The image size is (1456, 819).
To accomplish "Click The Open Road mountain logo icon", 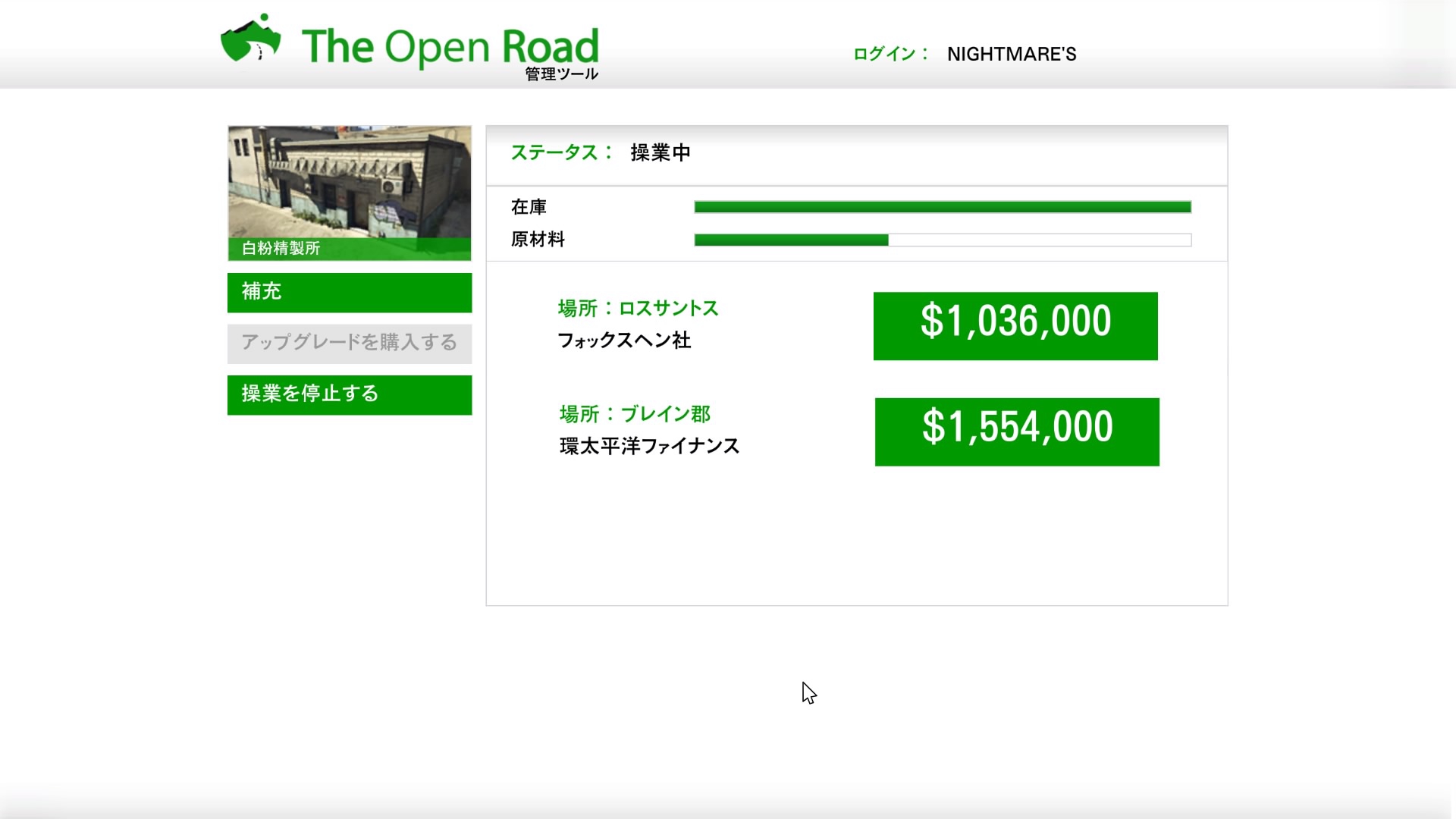I will click(250, 39).
